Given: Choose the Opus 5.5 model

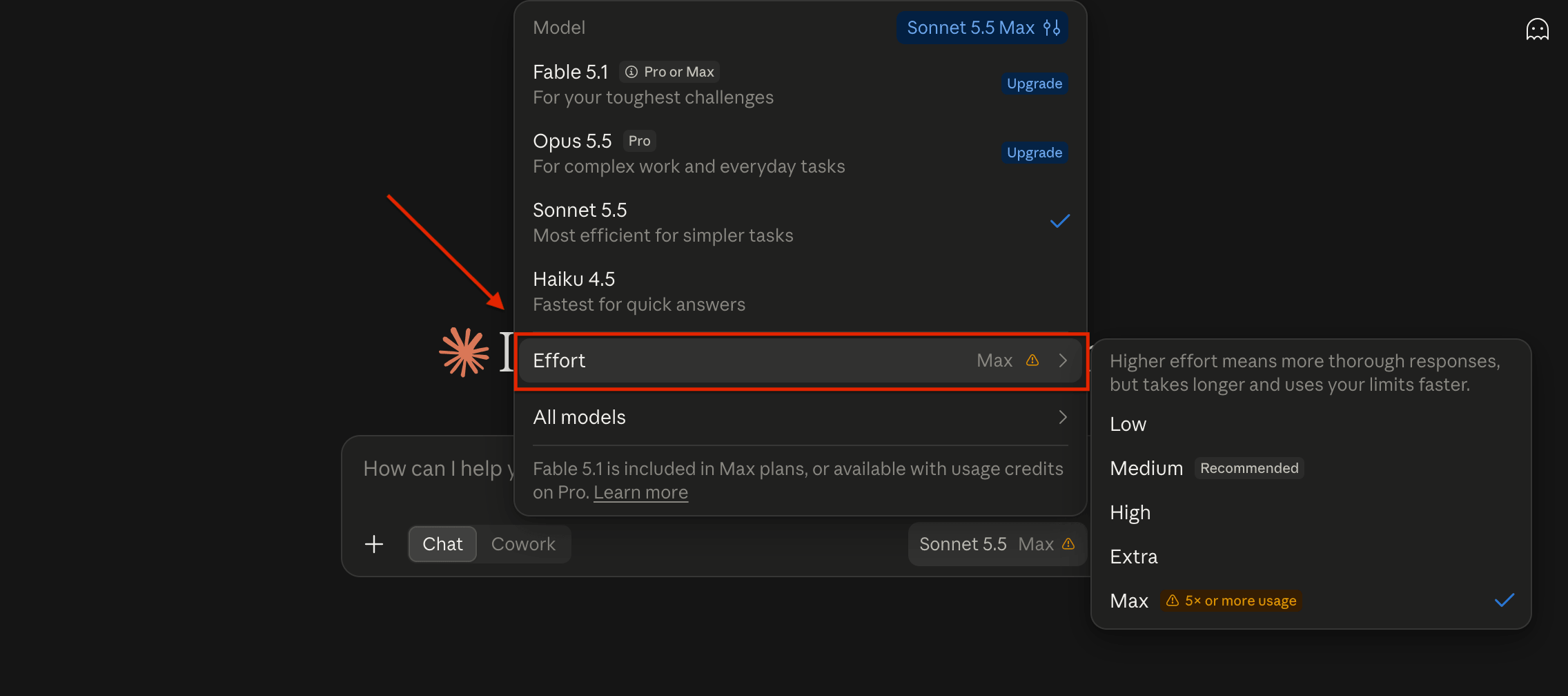Looking at the screenshot, I should click(801, 153).
